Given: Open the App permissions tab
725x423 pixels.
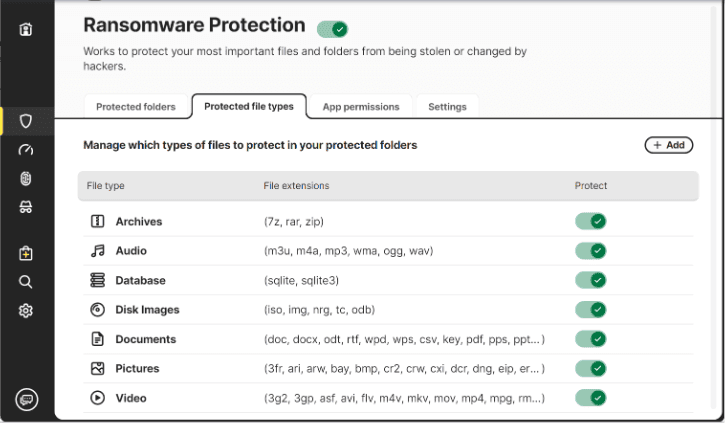Looking at the screenshot, I should click(360, 107).
